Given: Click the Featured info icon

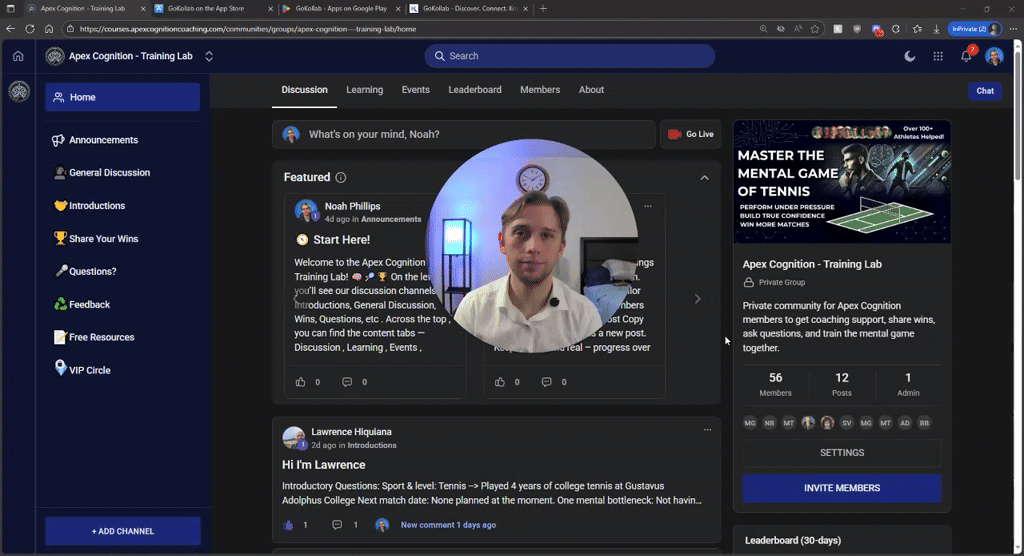Looking at the screenshot, I should tap(341, 177).
